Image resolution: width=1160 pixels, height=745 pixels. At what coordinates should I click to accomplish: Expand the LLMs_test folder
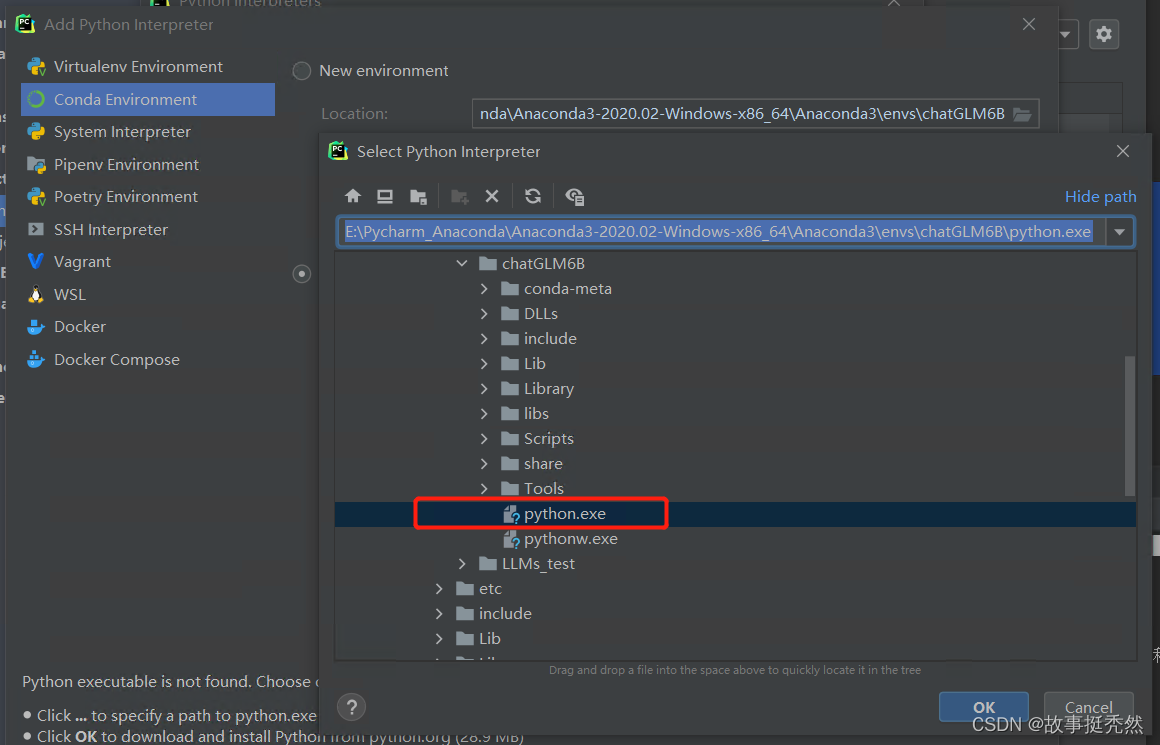pyautogui.click(x=462, y=564)
